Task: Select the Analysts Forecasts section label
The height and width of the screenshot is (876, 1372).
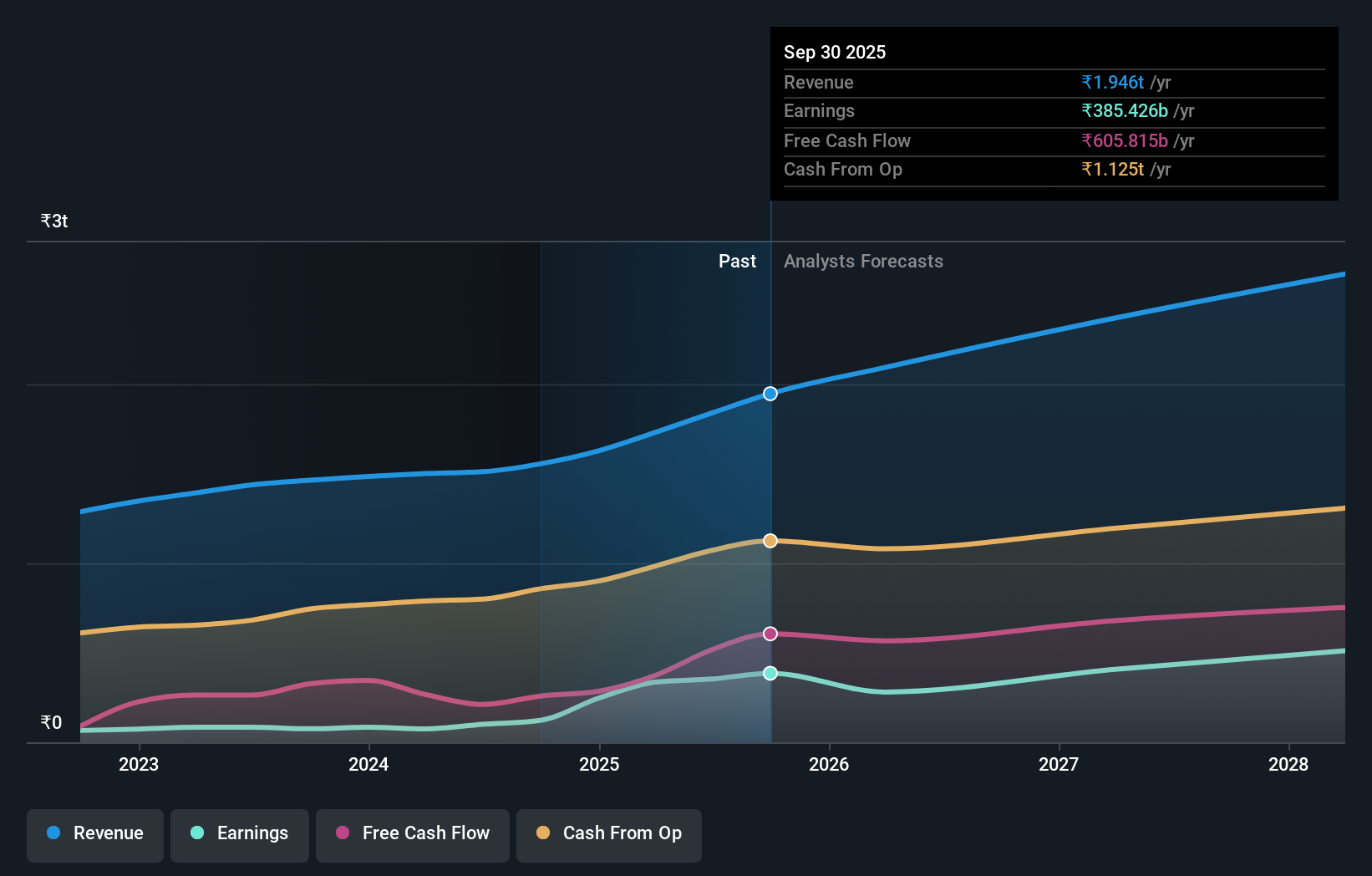Action: [x=863, y=261]
